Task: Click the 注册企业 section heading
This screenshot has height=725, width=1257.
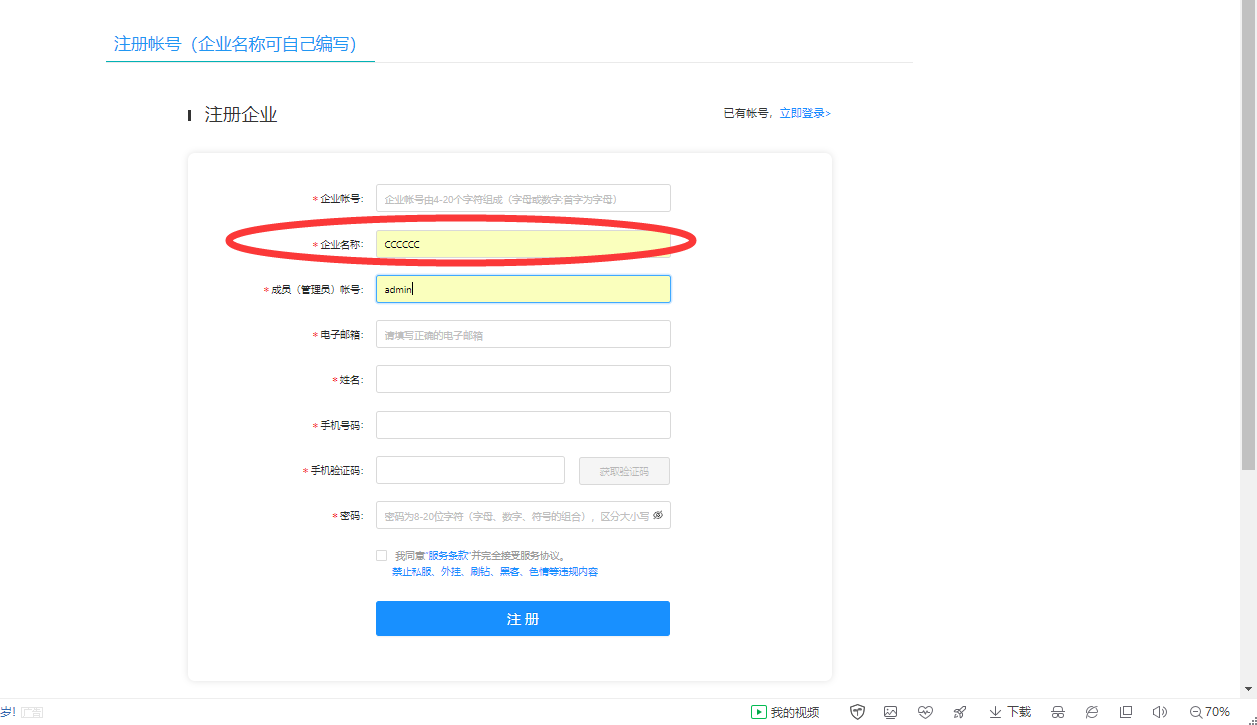Action: [240, 114]
